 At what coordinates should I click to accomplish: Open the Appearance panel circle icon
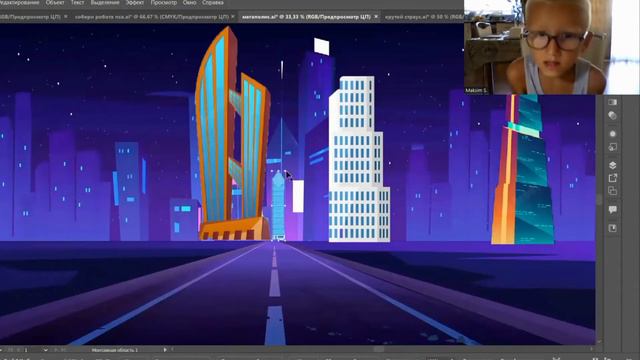pyautogui.click(x=612, y=134)
